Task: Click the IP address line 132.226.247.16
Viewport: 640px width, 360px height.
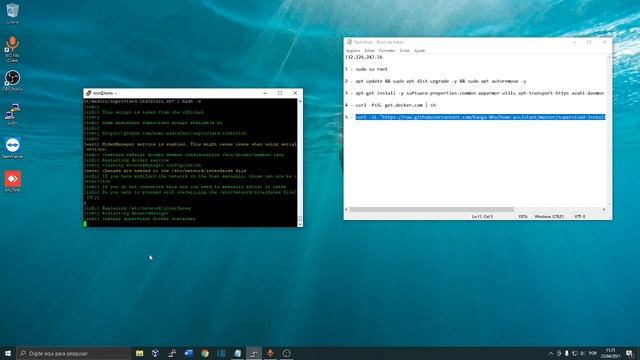Action: 364,57
